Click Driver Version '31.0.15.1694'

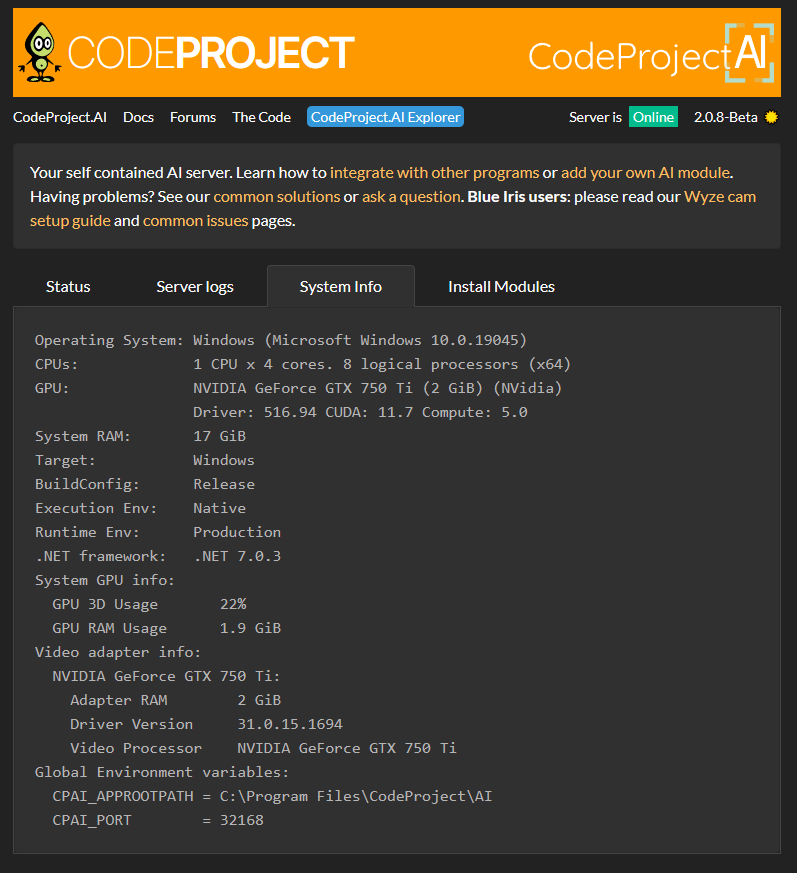[x=290, y=724]
